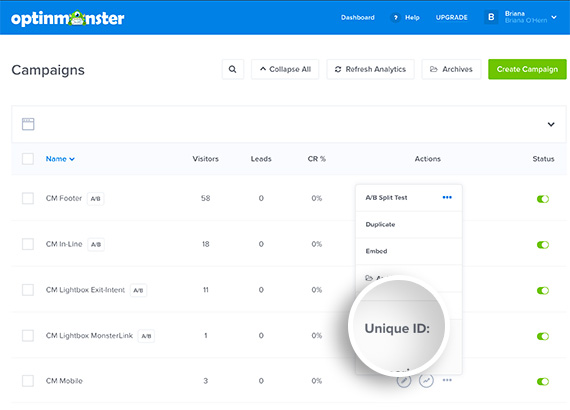Screen dimensions: 570x410
Task: Check the CM Lightbox MonsterLink checkbox
Action: click(28, 335)
